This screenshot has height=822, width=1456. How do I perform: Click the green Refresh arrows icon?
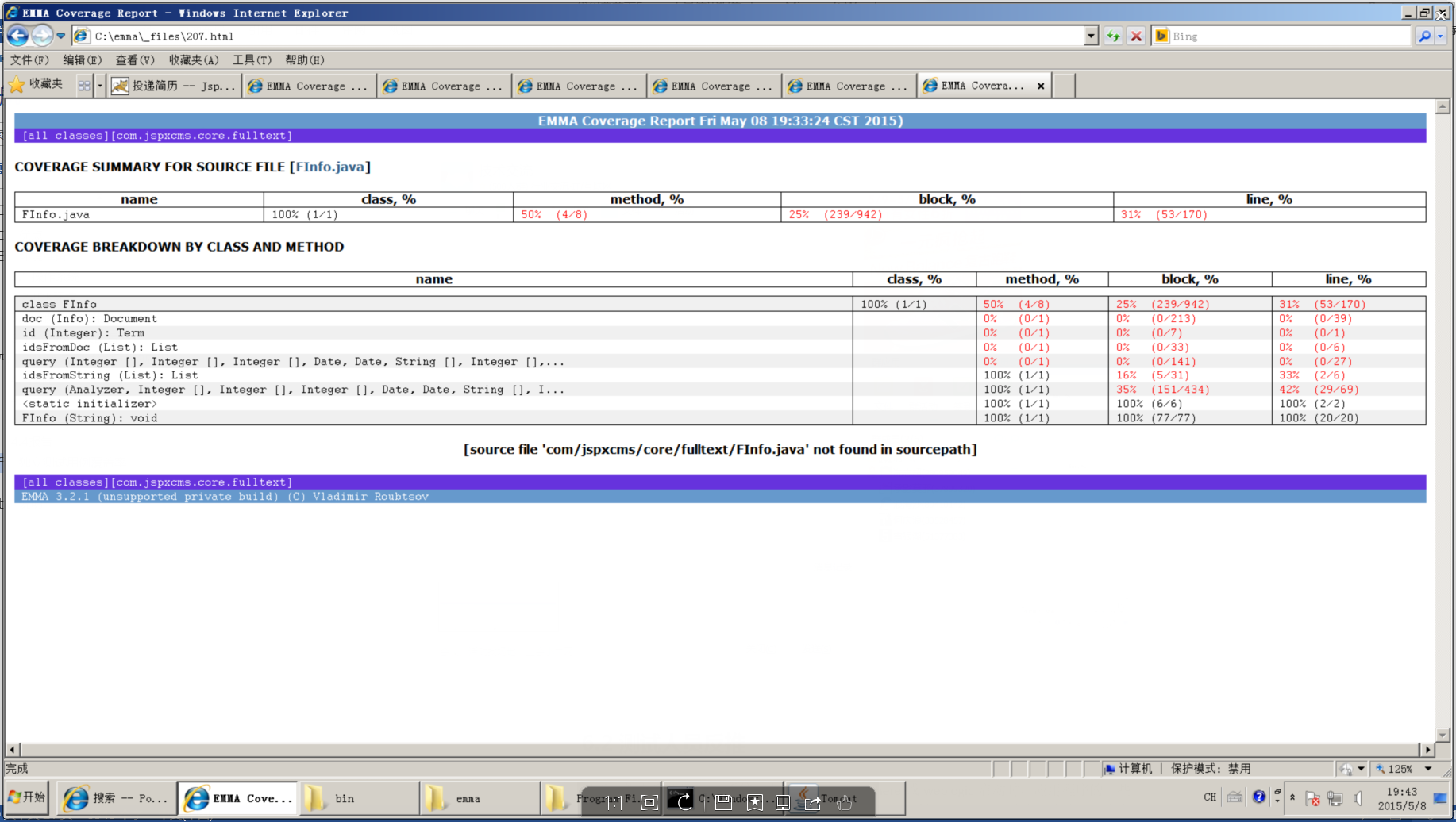coord(1113,36)
